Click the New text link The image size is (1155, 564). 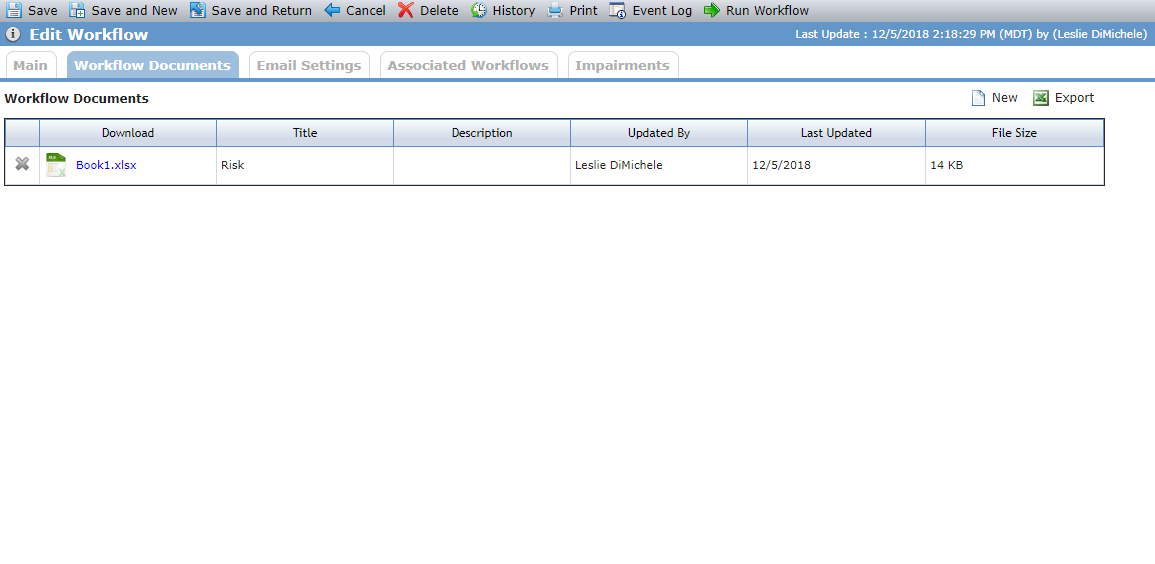1005,98
